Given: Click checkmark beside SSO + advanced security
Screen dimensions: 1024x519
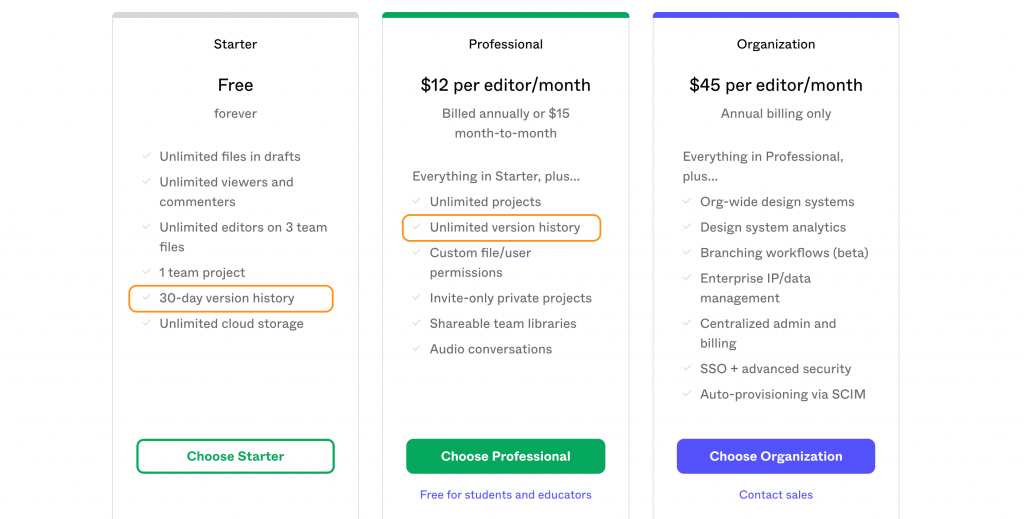Looking at the screenshot, I should [687, 369].
